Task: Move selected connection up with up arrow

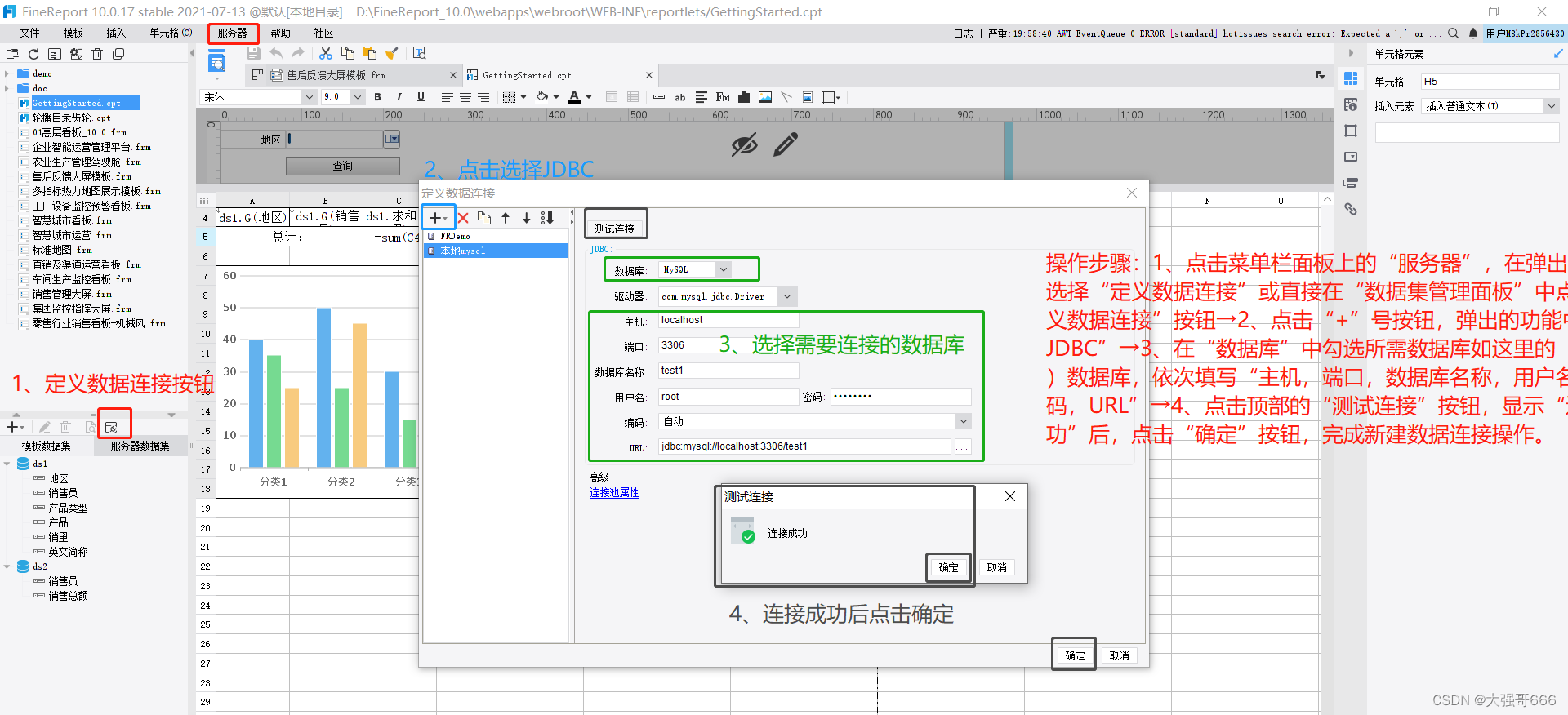Action: 506,218
